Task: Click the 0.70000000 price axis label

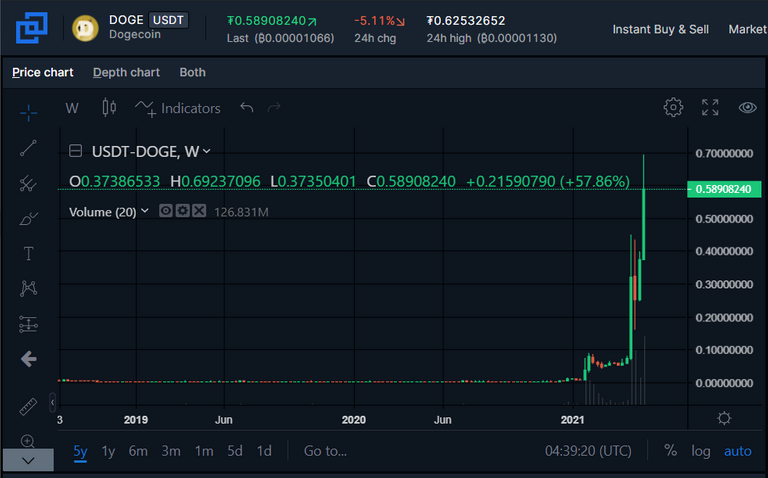Action: 724,154
